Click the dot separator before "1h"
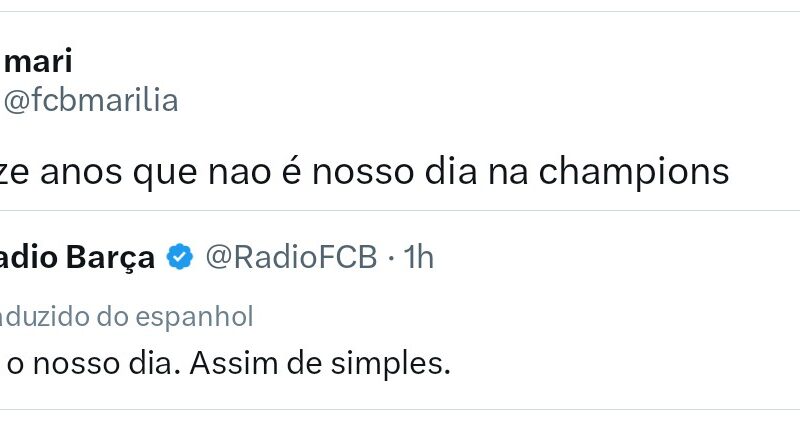800x425 pixels. 390,258
